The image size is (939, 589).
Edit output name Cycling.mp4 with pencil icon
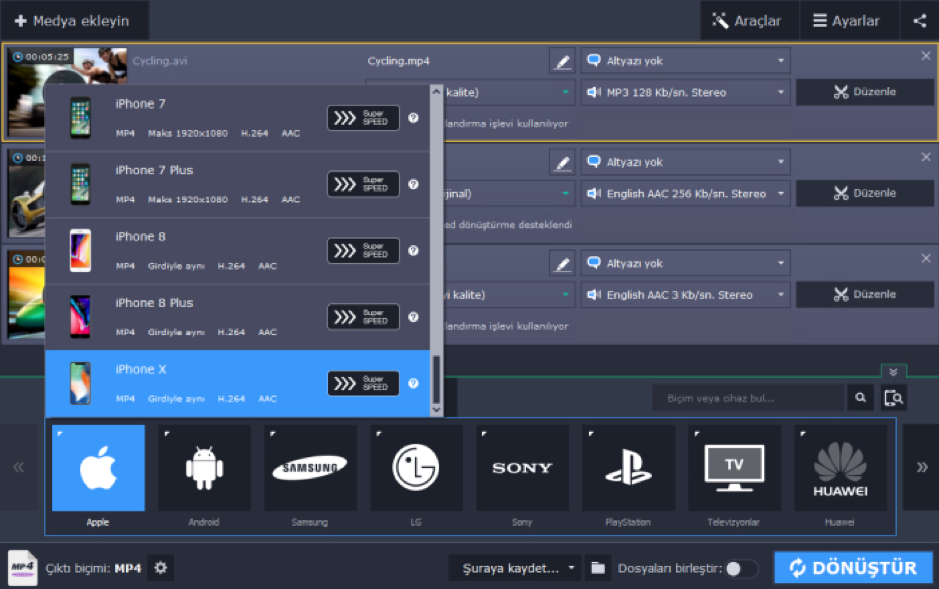click(x=562, y=61)
